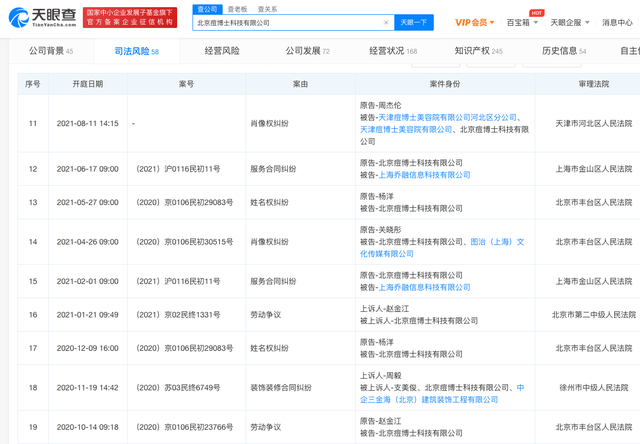Screen dimensions: 640x444
Task: Click 装饰装修合同纠纷 case cause
Action: click(281, 388)
